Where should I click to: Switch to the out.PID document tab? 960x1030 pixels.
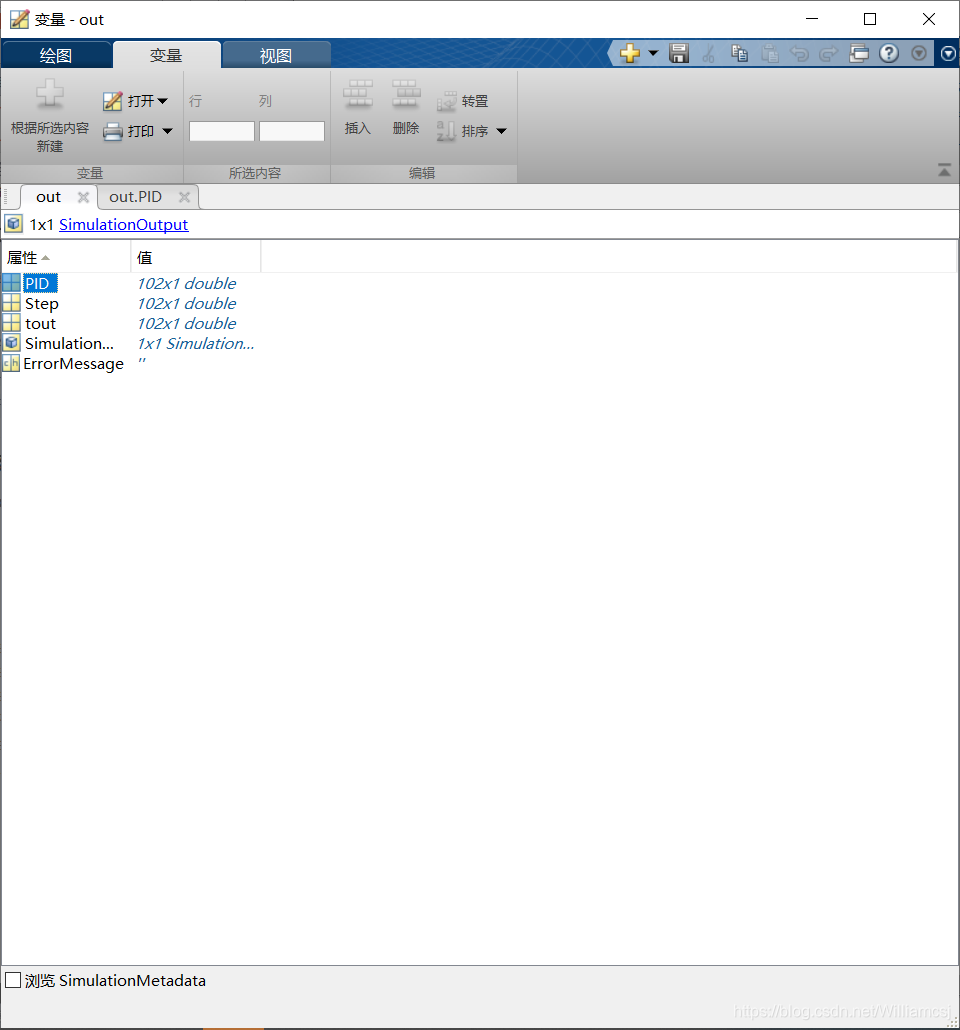click(135, 196)
